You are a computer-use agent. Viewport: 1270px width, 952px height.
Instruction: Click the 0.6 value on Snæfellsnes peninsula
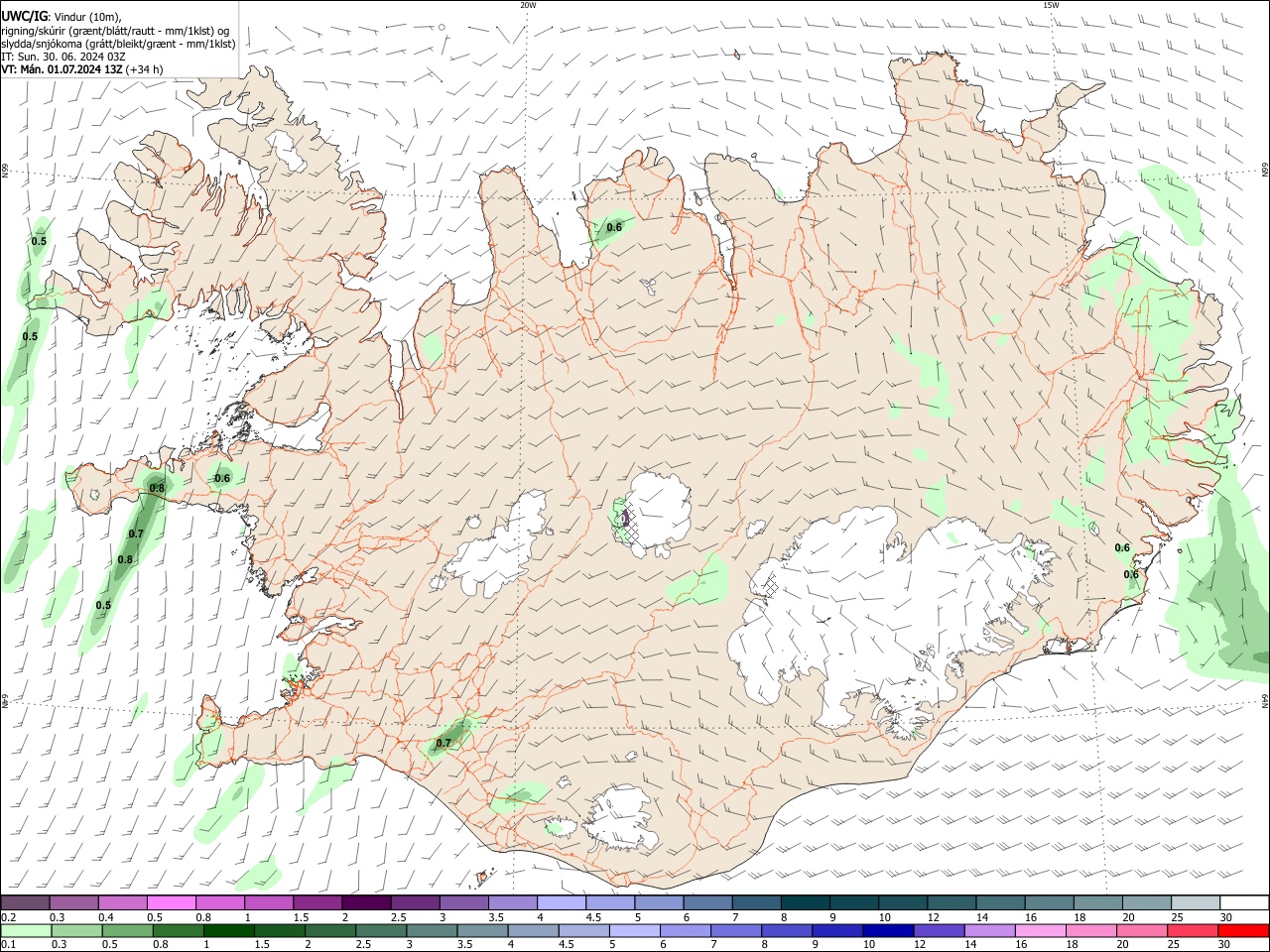pyautogui.click(x=222, y=478)
